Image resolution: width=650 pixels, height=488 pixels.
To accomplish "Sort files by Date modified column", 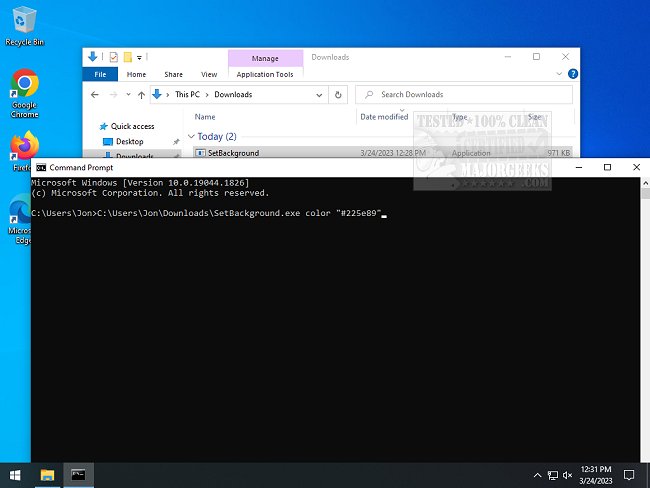I will pyautogui.click(x=384, y=117).
